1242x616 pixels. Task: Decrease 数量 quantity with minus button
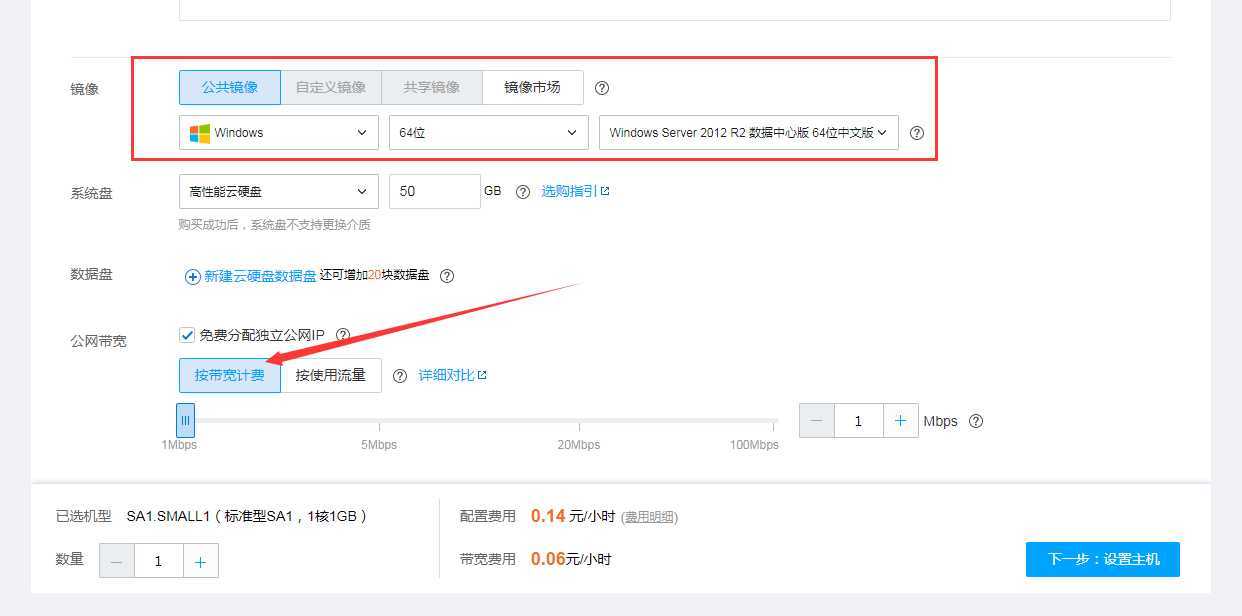coord(117,561)
